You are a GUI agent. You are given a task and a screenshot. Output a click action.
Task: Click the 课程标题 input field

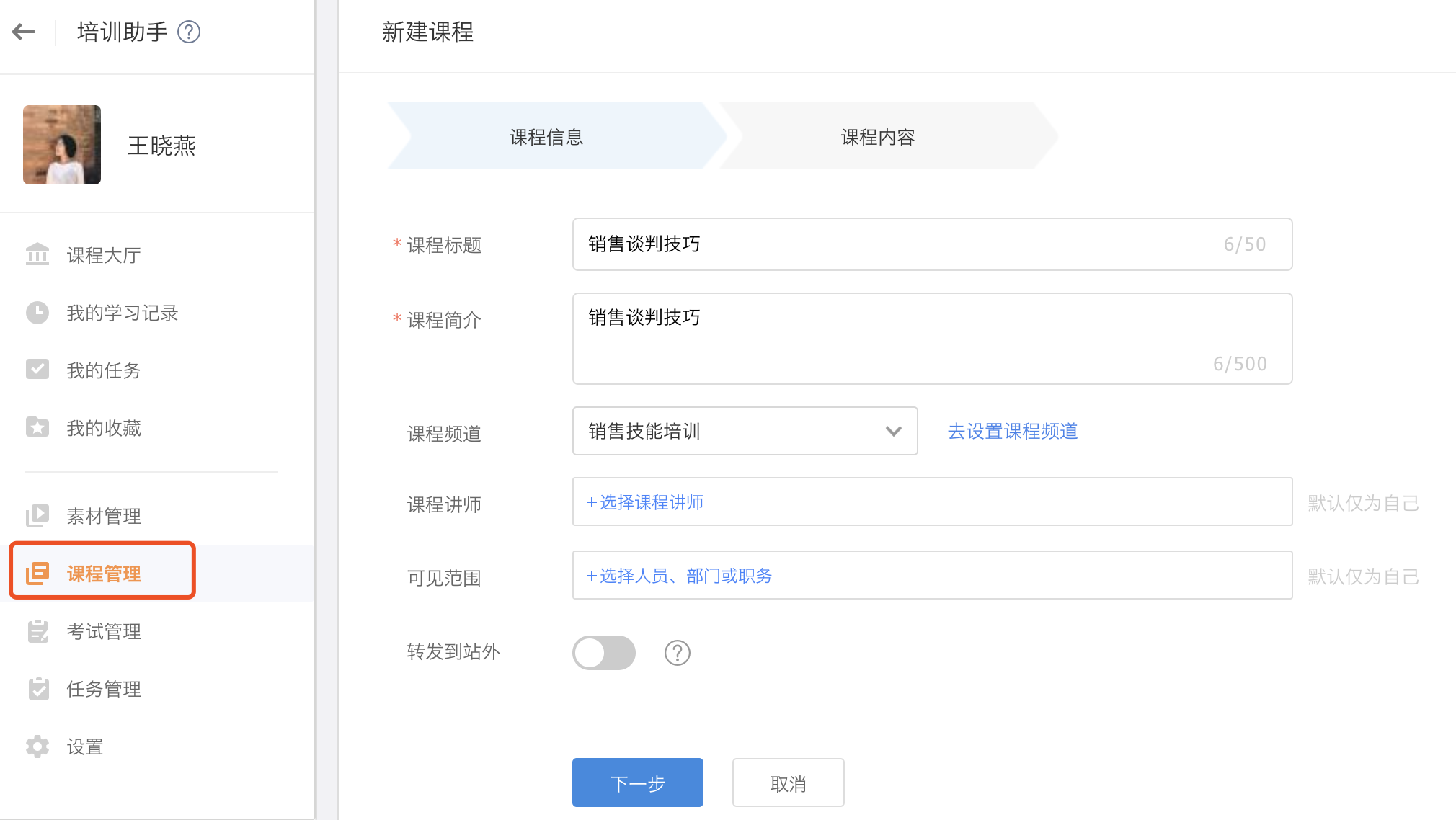[x=901, y=244]
